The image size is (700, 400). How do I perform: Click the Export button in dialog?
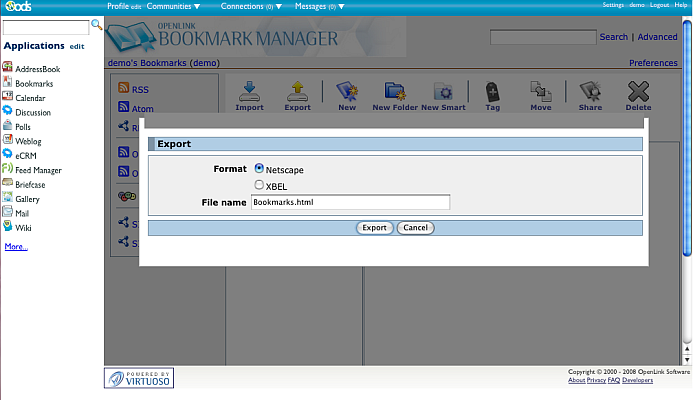[x=374, y=228]
